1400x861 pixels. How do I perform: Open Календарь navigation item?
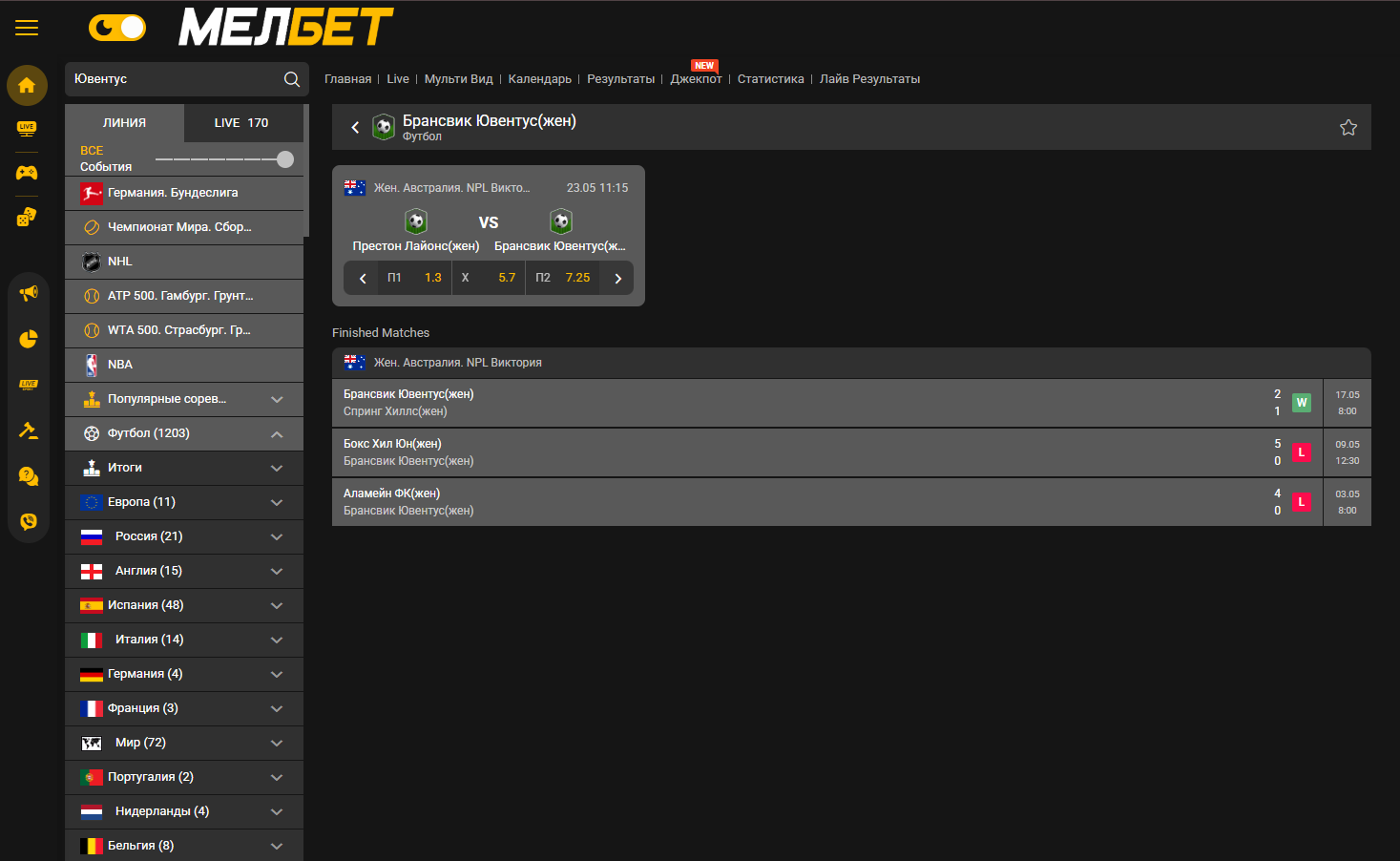(x=540, y=79)
